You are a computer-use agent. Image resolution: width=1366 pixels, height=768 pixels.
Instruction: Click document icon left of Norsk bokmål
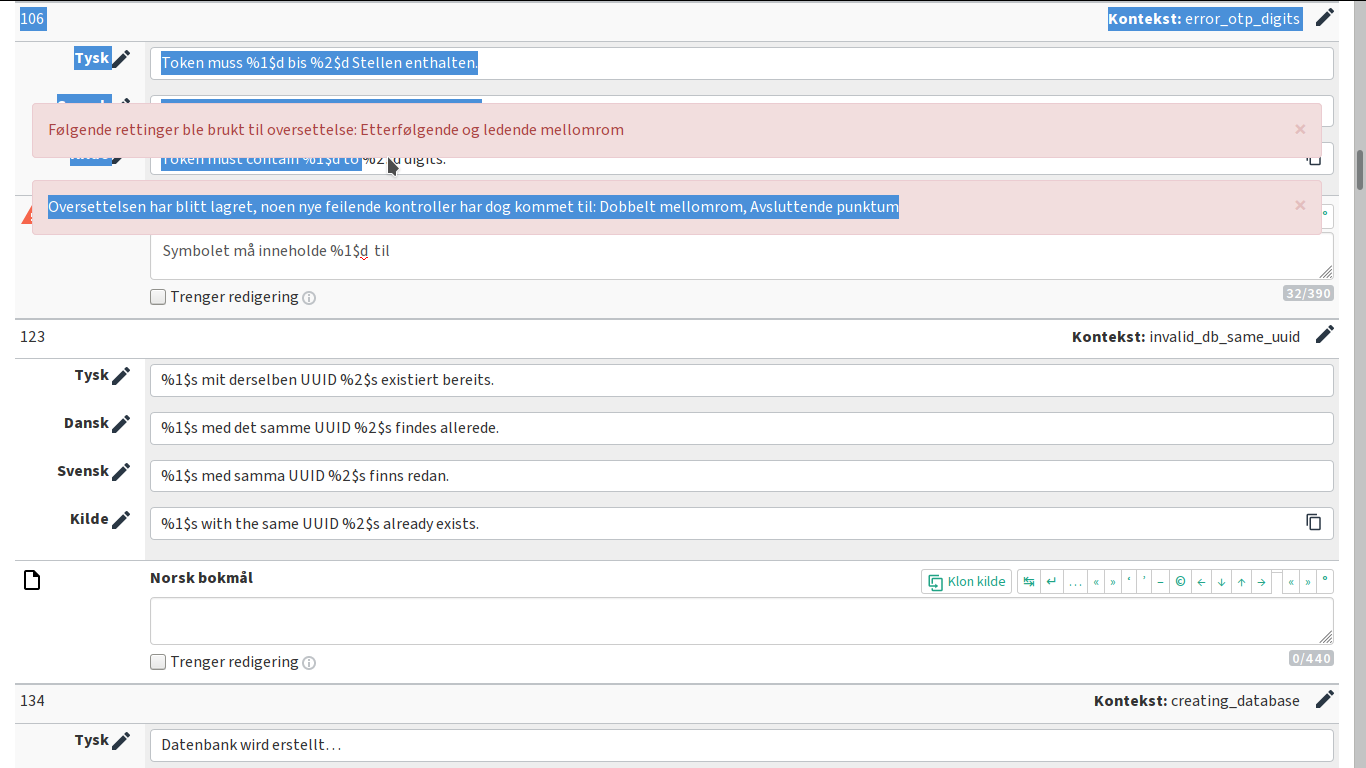pyautogui.click(x=32, y=580)
